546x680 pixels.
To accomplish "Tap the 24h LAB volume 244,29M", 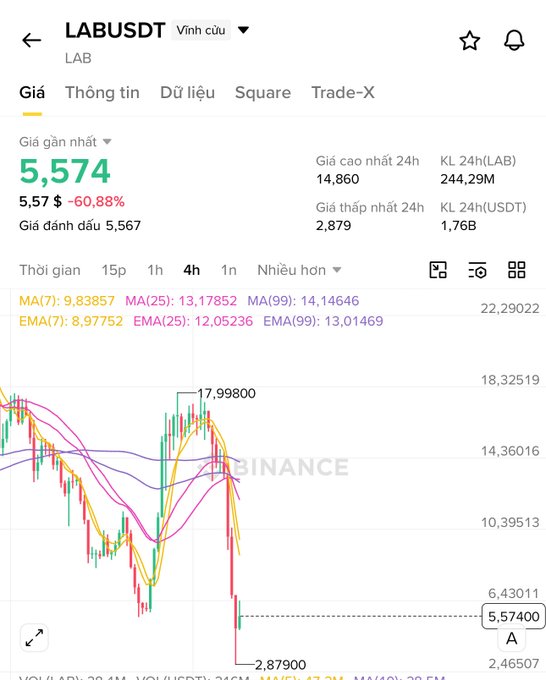I will pos(468,179).
